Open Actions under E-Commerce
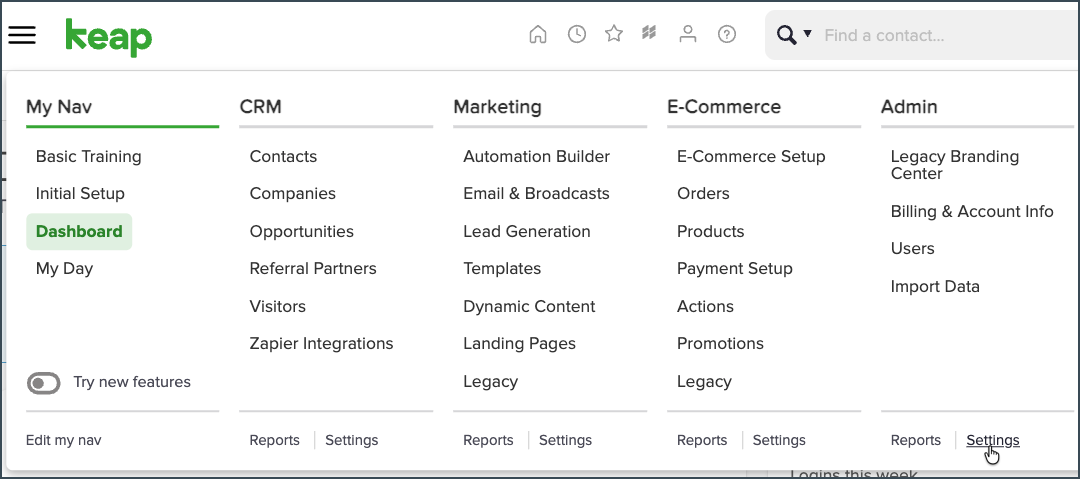Screen dimensions: 1080x479 click(705, 306)
